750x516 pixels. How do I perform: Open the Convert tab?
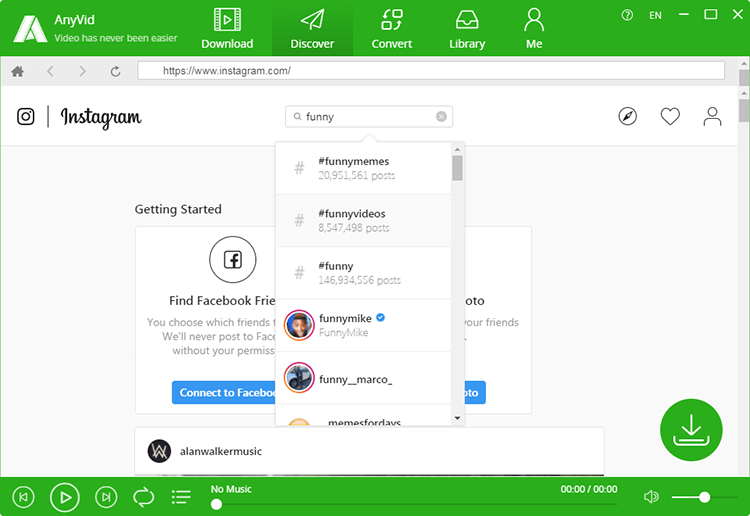(392, 29)
